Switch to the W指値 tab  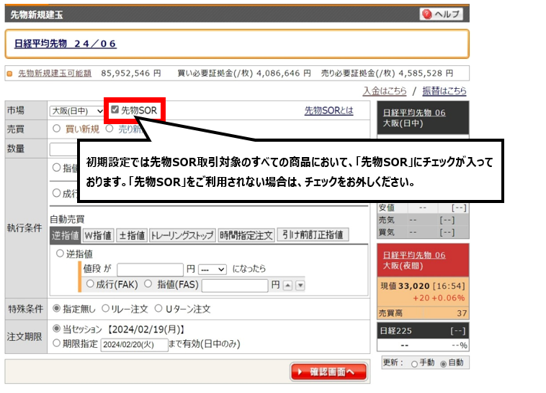pos(98,235)
